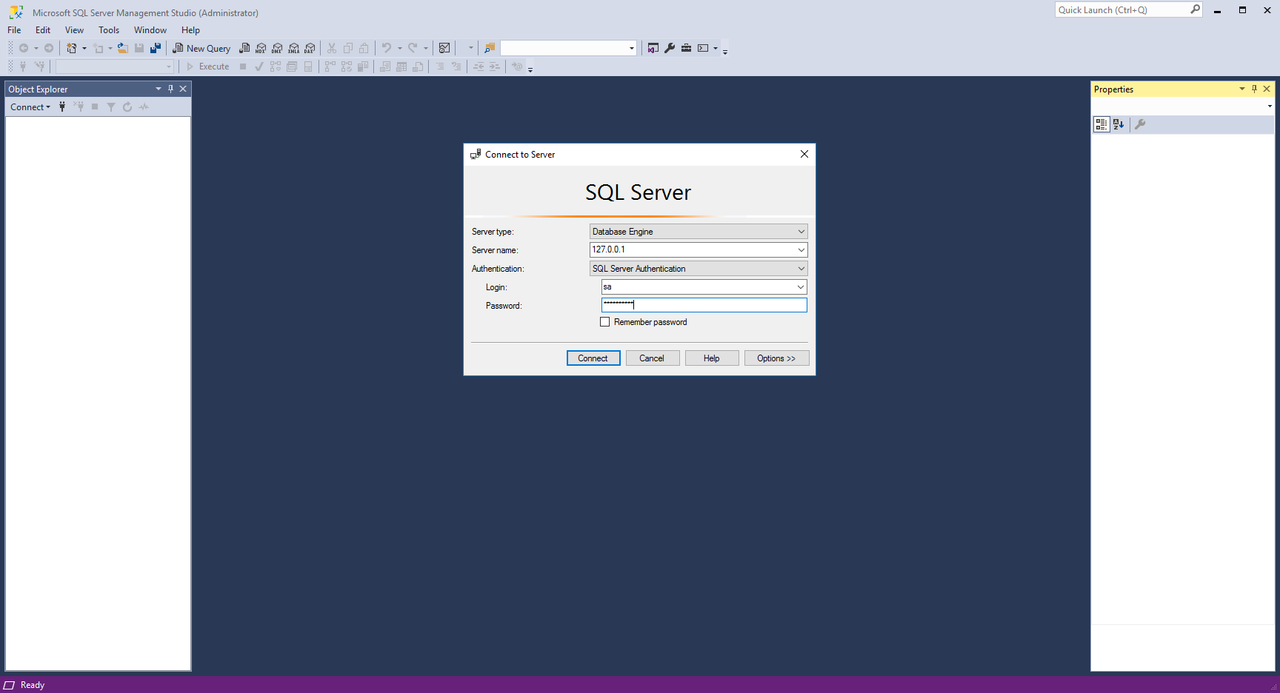Open Connect dropdown in Object Explorer
The width and height of the screenshot is (1280, 693).
tap(30, 107)
